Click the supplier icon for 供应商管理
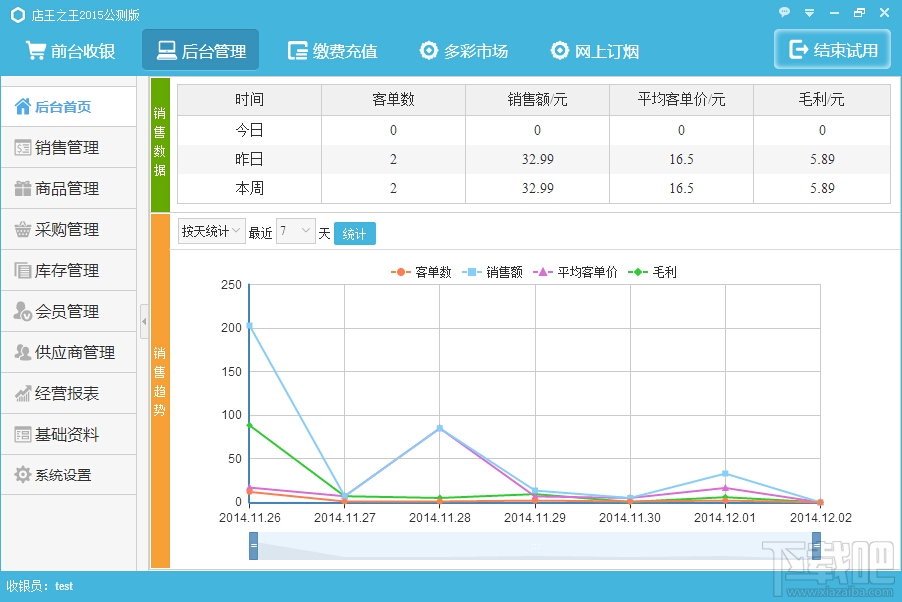The image size is (902, 602). point(22,352)
